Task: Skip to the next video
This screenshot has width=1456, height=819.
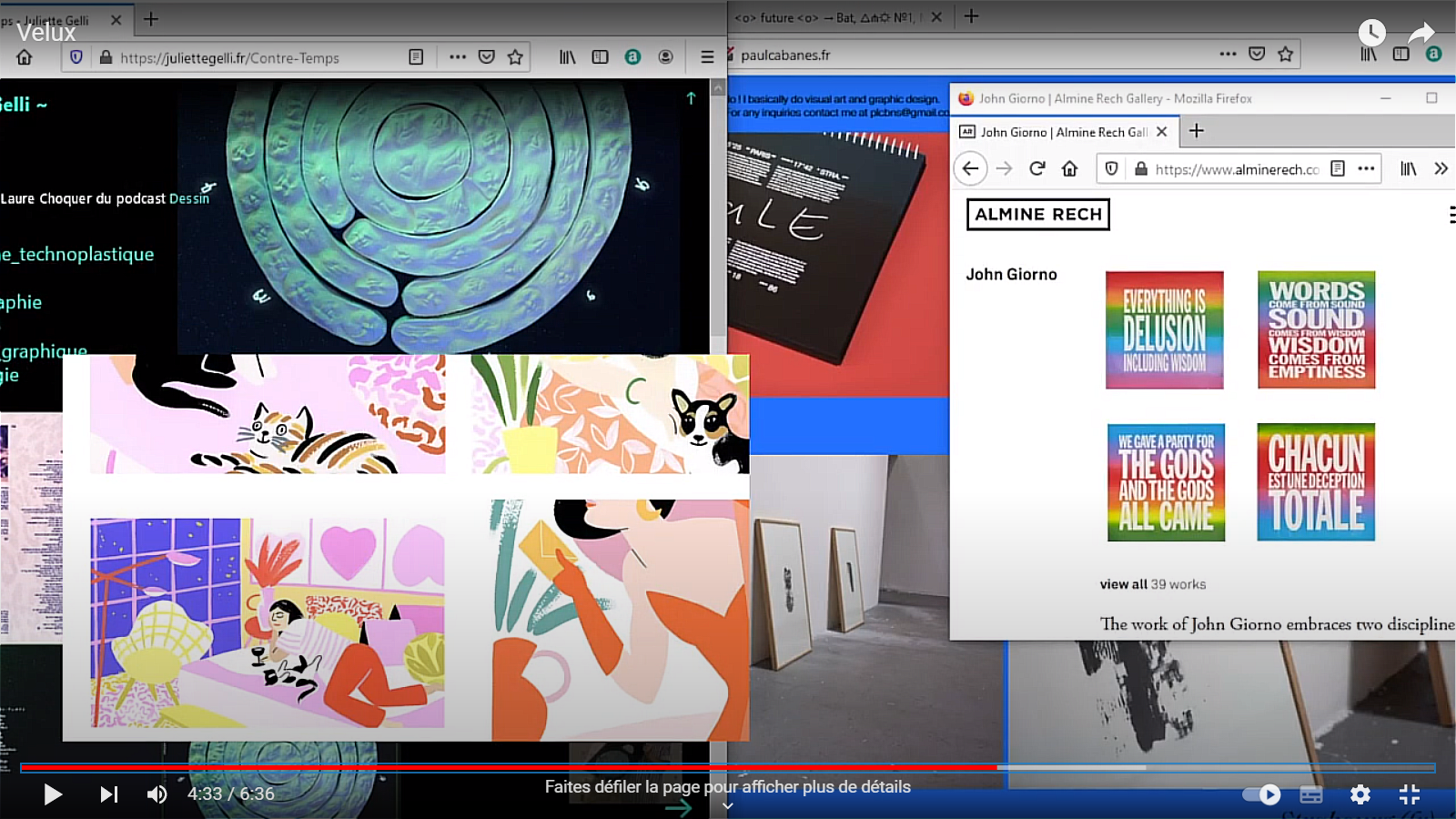Action: tap(108, 794)
